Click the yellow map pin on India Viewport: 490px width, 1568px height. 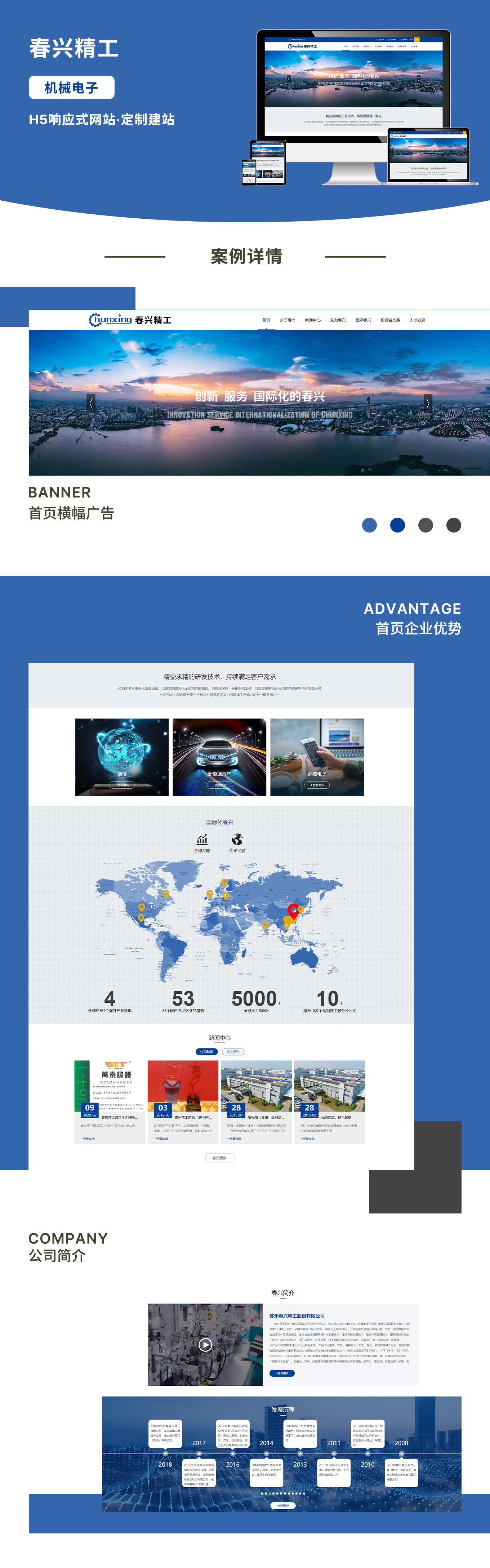click(x=266, y=925)
